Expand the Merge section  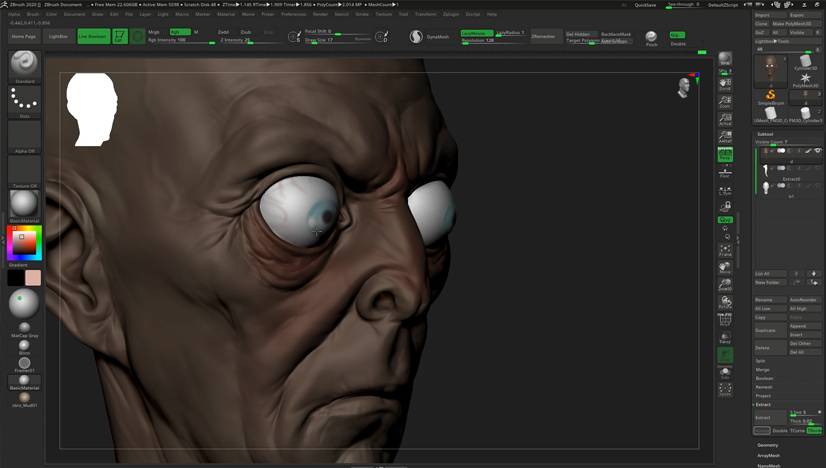[x=762, y=369]
